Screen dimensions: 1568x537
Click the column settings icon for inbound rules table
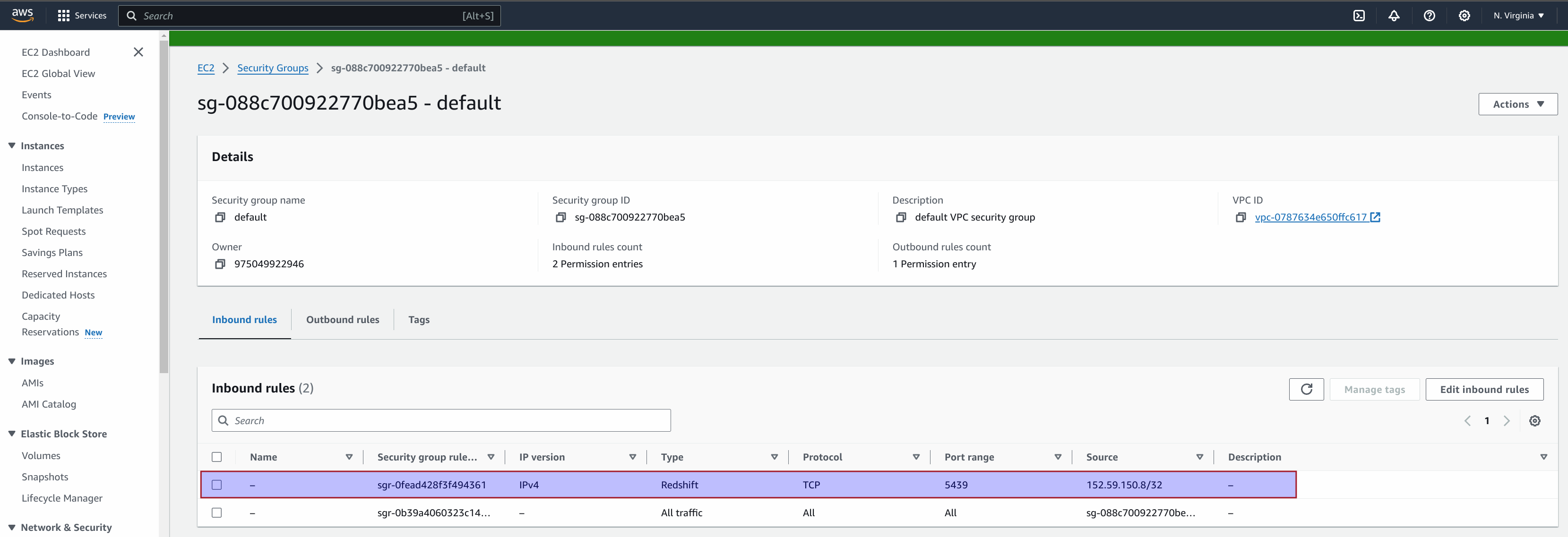(1535, 420)
